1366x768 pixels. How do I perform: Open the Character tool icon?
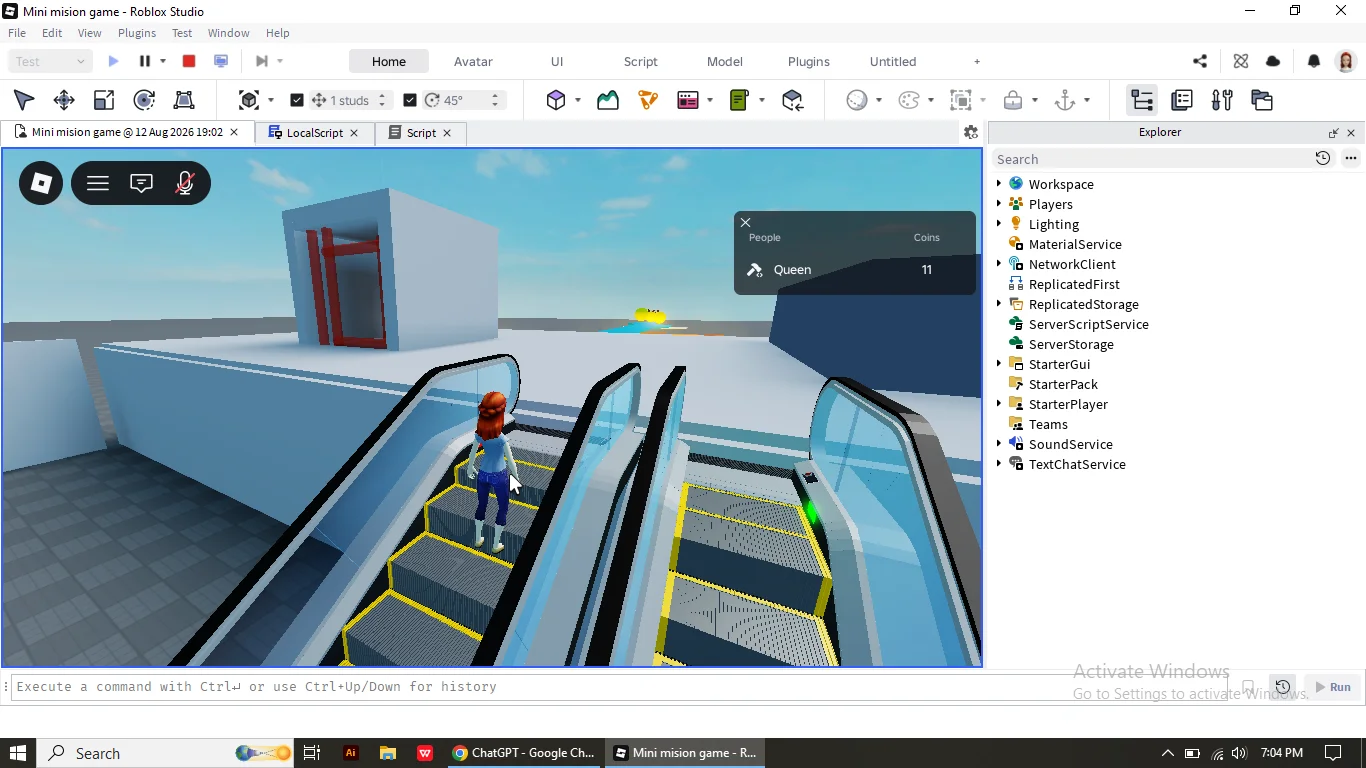point(648,100)
